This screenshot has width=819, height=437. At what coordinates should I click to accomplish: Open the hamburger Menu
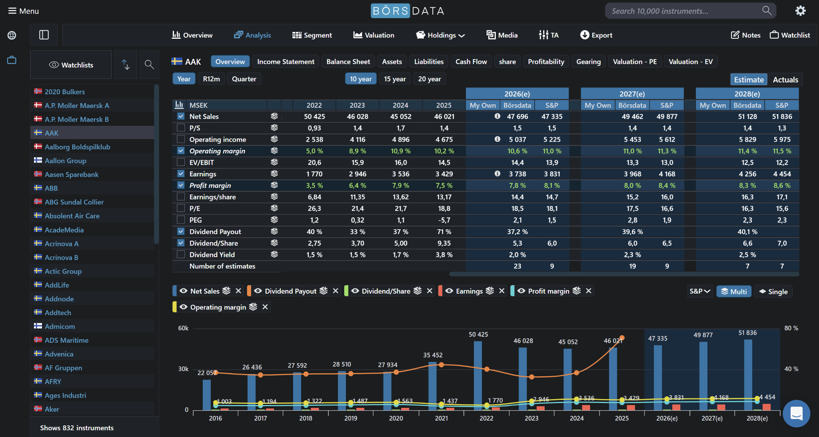tap(24, 11)
